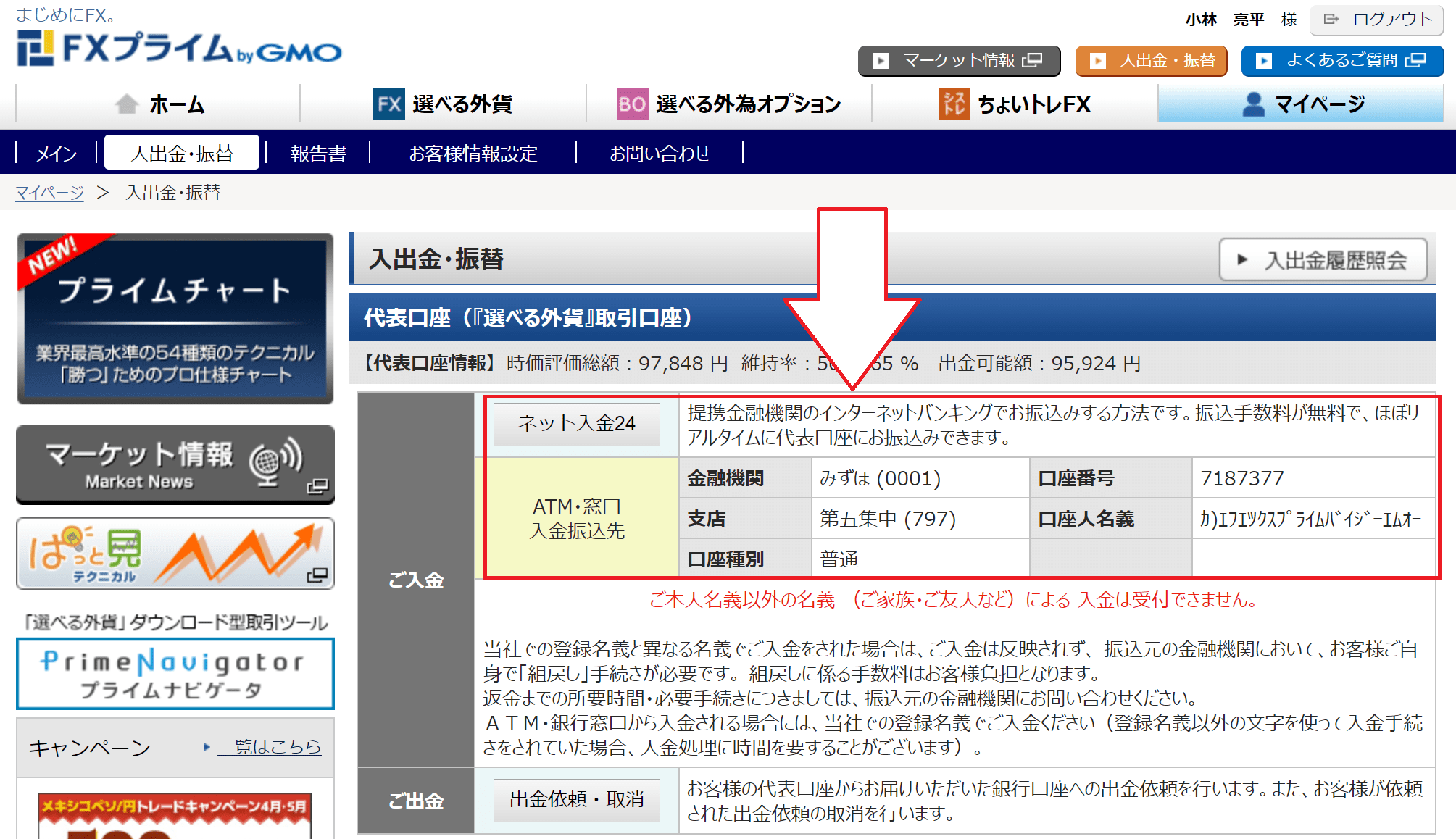Click play icon on 入出金・振替 orange button

point(1098,61)
